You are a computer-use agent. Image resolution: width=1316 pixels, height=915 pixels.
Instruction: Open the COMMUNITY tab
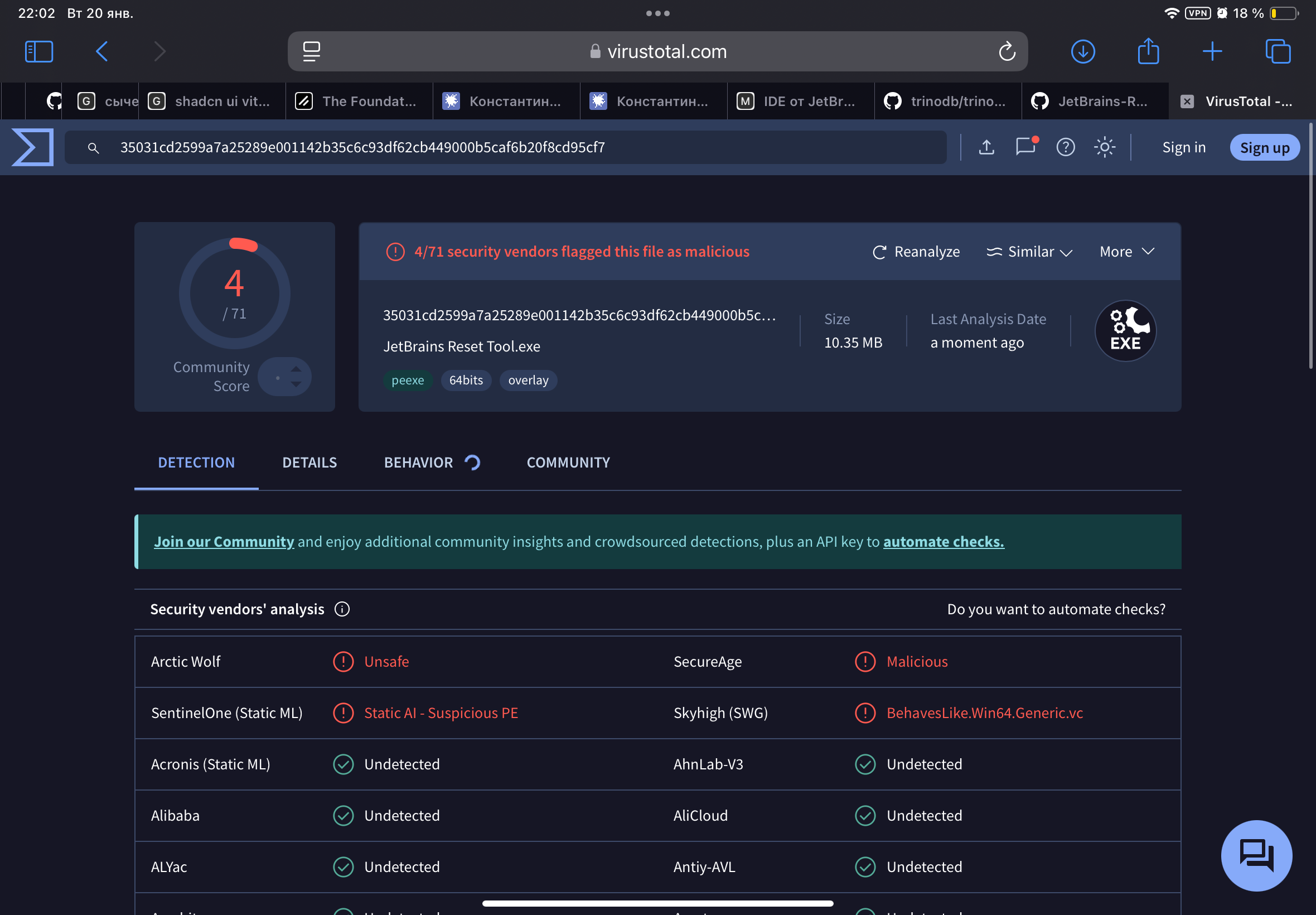(568, 463)
